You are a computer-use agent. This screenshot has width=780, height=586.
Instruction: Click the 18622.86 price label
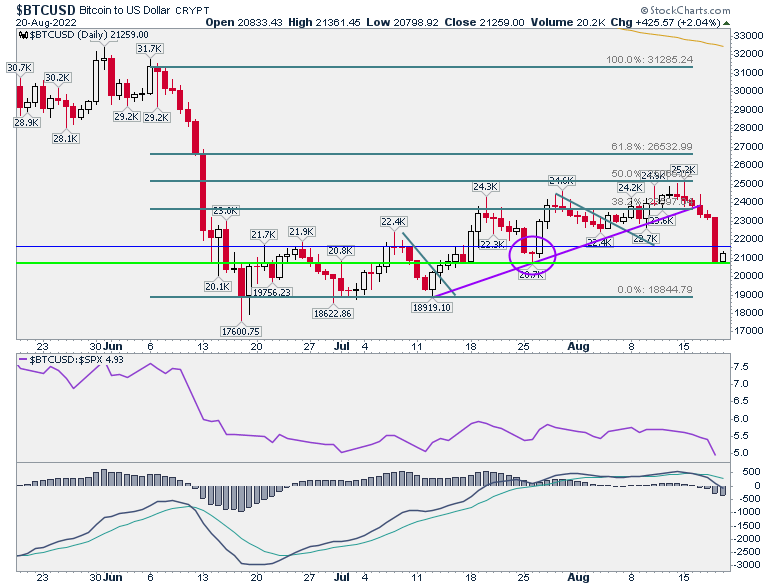click(x=332, y=313)
